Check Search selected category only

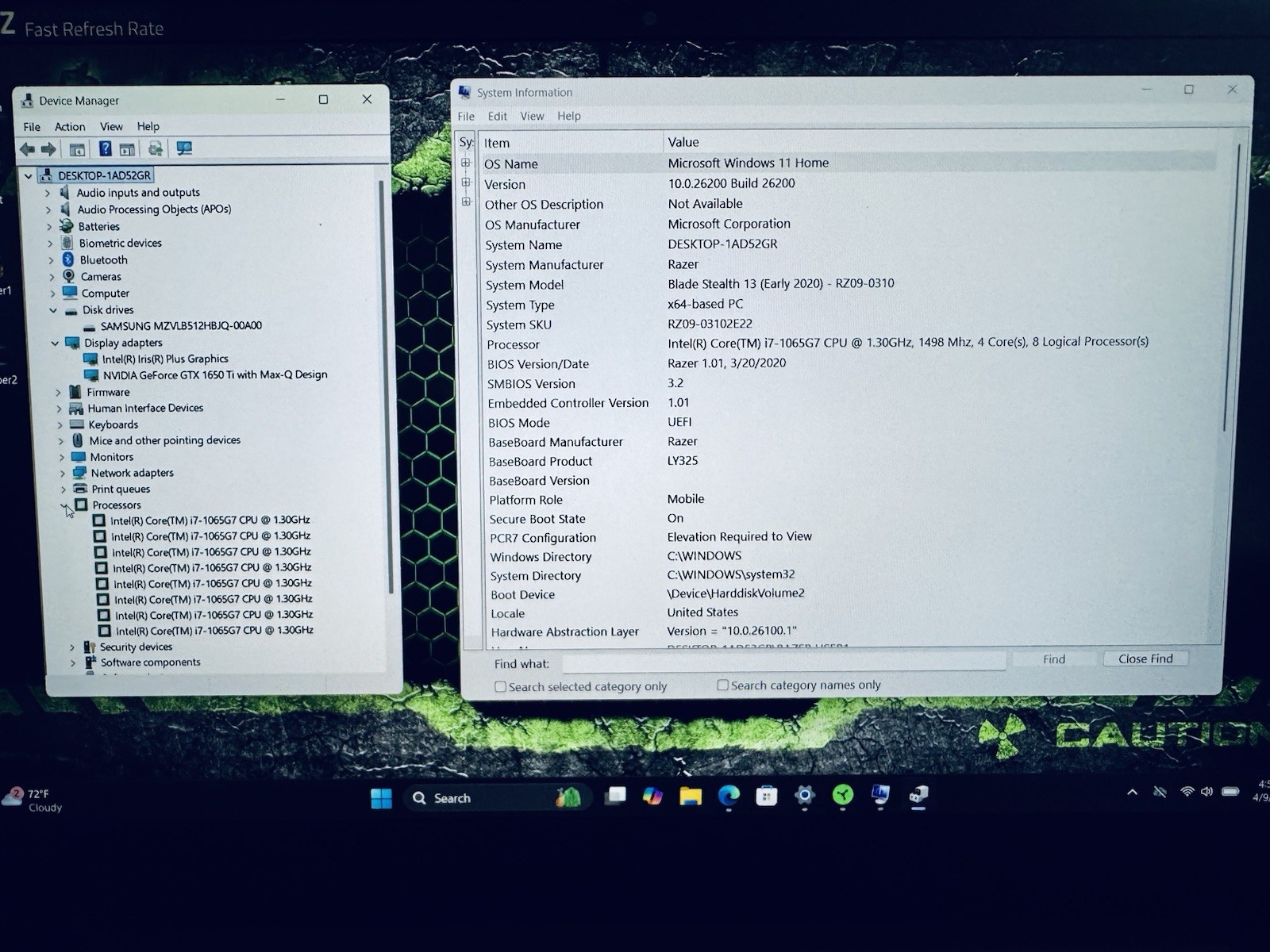500,687
